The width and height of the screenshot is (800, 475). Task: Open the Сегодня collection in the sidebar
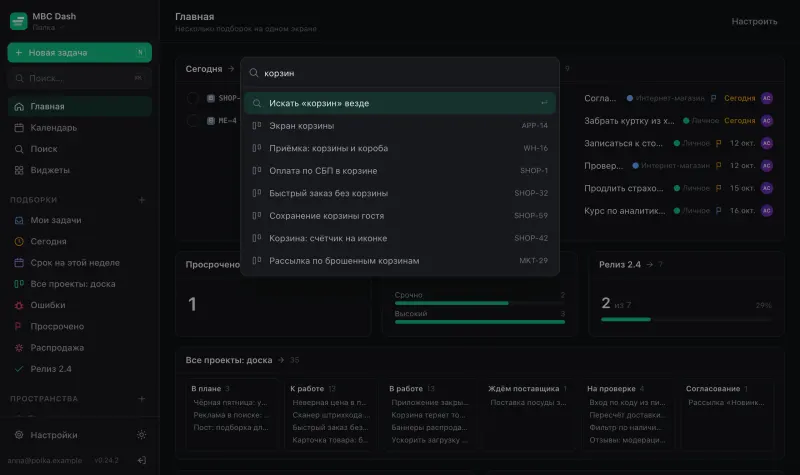(x=80, y=241)
